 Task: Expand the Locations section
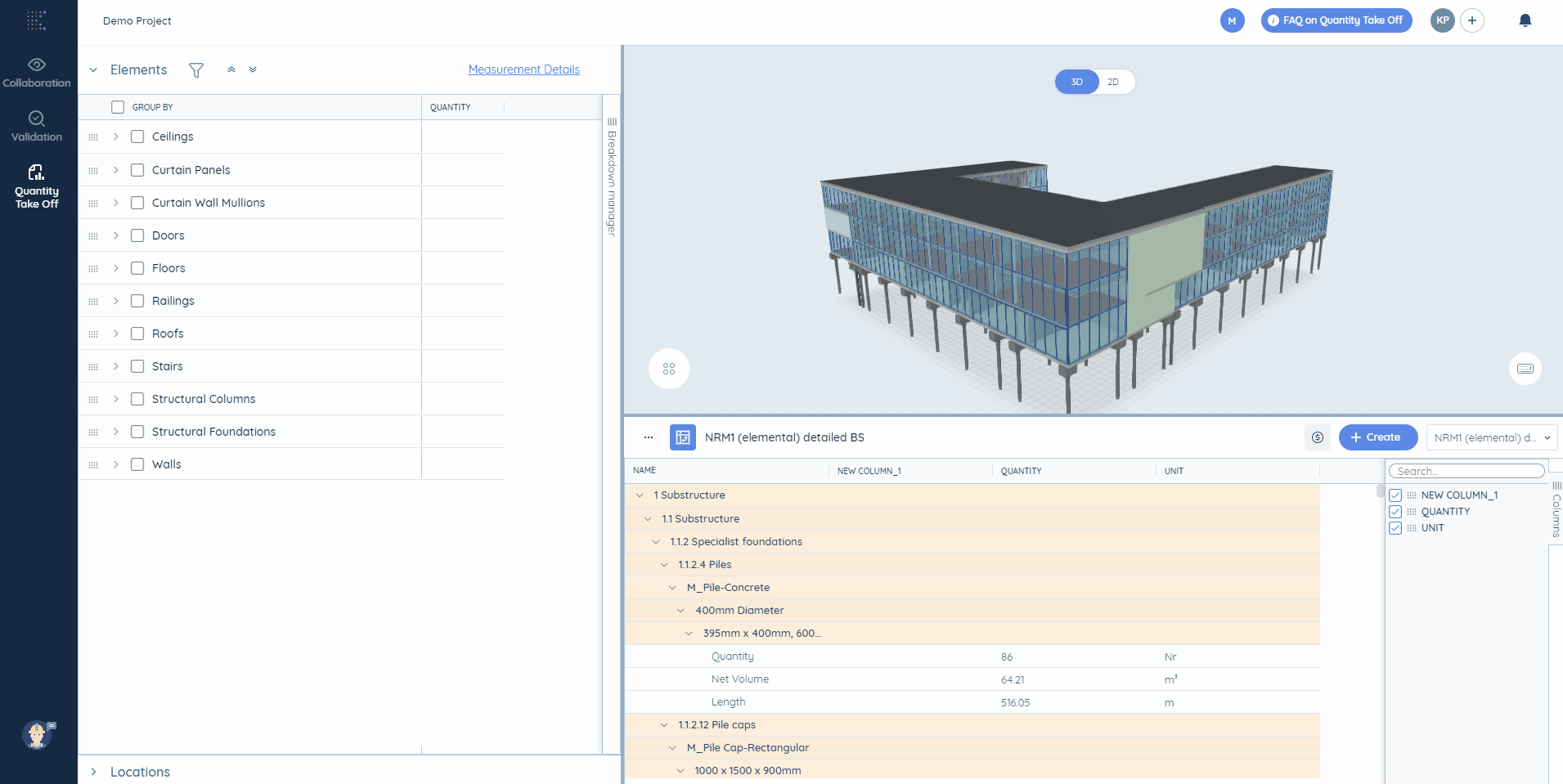pos(93,772)
